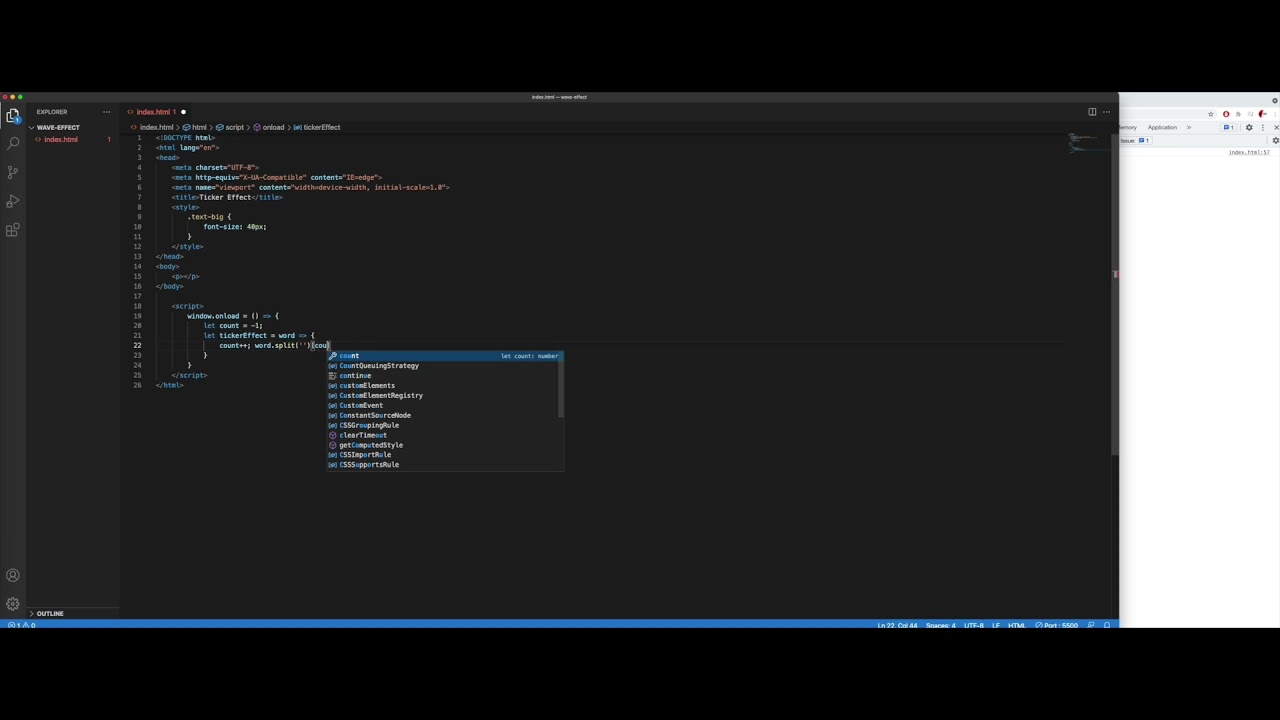
Task: Open the Explorer view in activity bar
Action: [x=13, y=115]
